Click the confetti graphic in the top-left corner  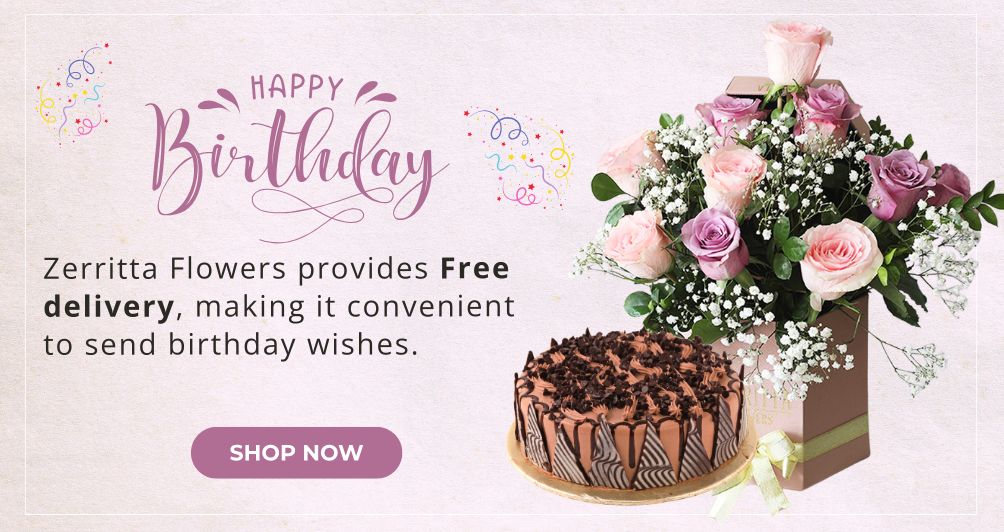coord(73,93)
